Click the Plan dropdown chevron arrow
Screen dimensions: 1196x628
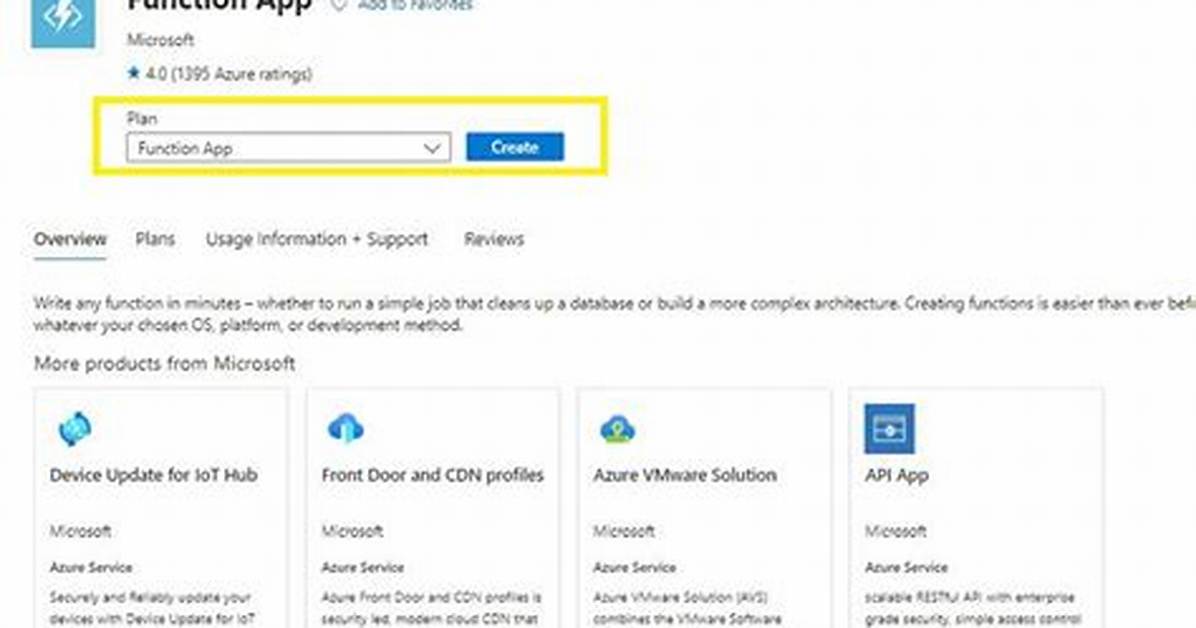432,148
